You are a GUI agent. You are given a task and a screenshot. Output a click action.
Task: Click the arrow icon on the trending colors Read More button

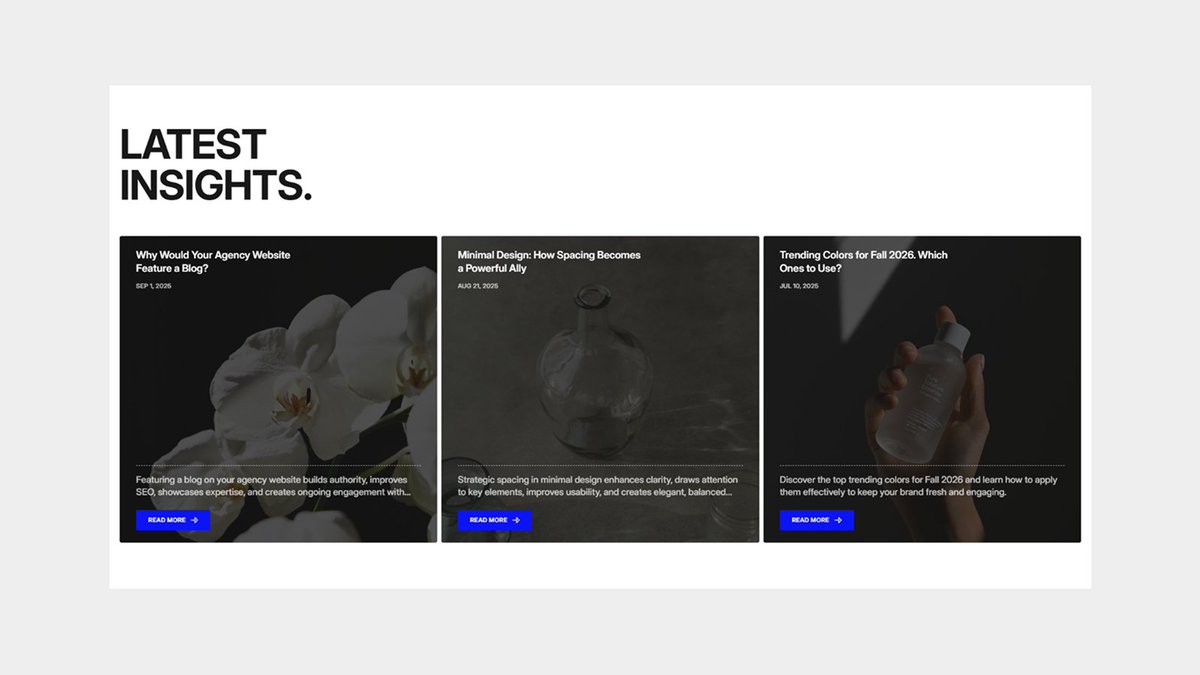[838, 520]
